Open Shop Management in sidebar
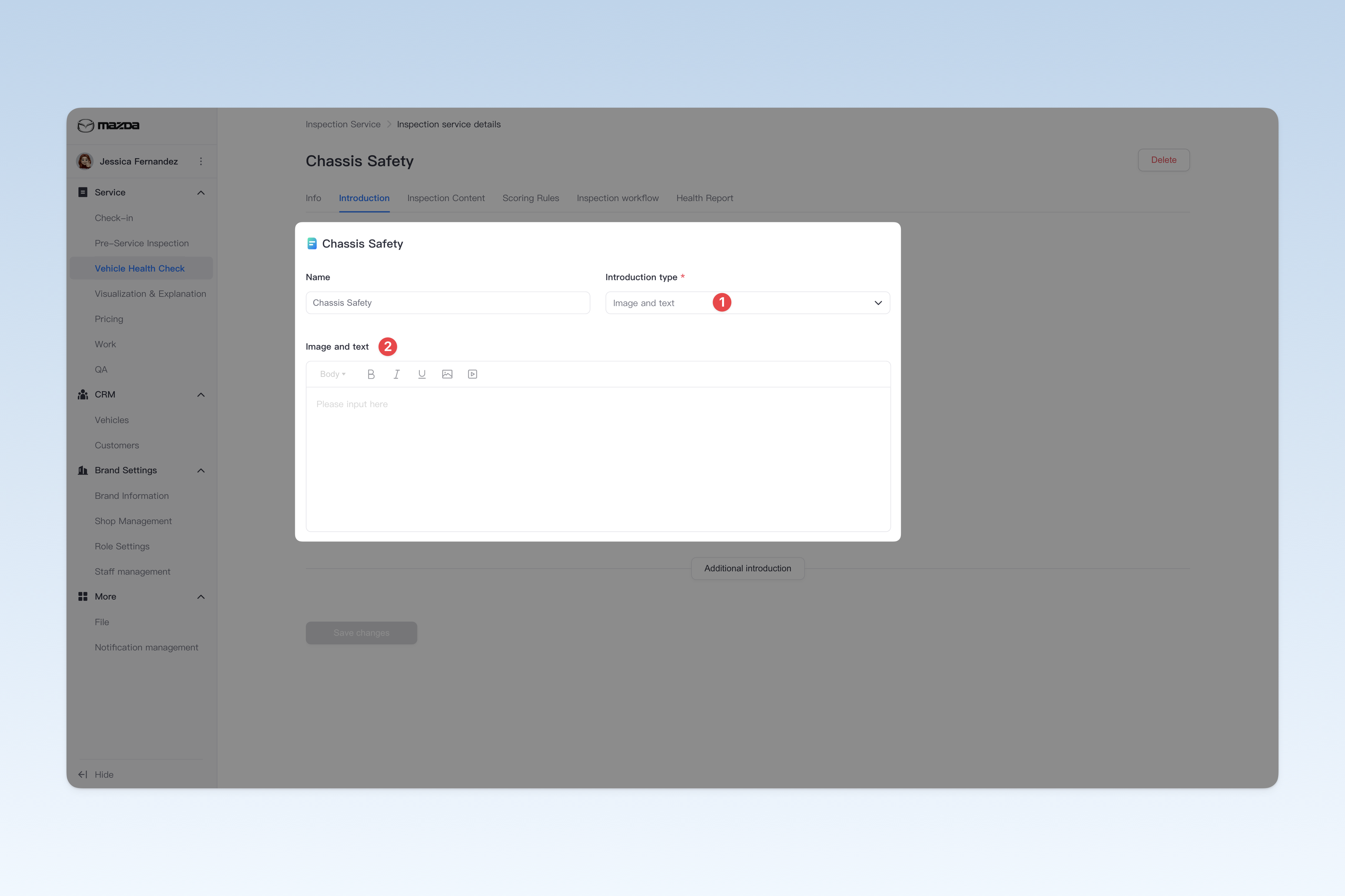This screenshot has height=896, width=1345. 133,521
